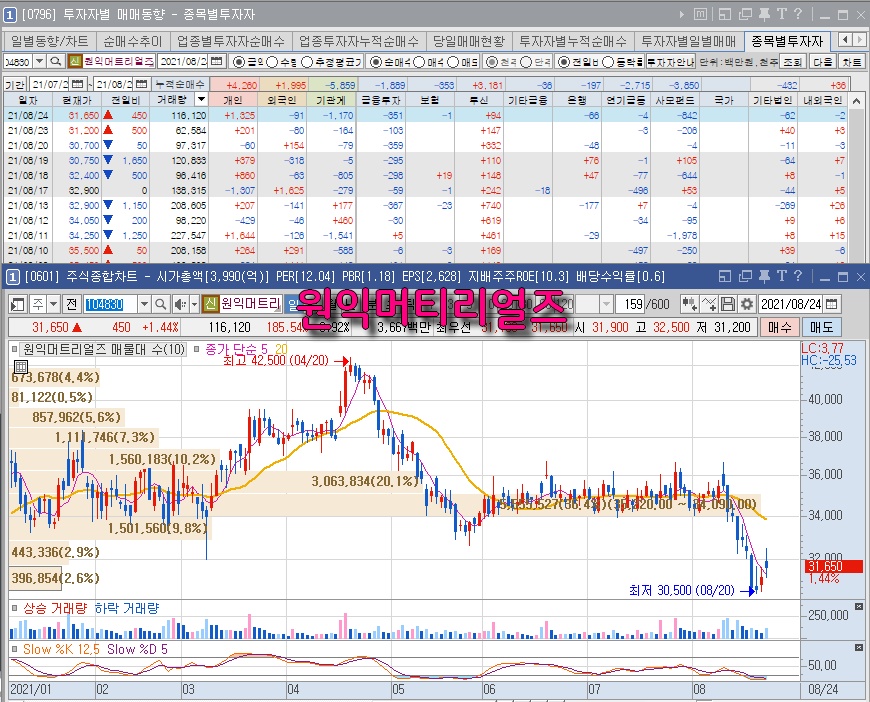870x702 pixels.
Task: Select the 매도 radio button
Action: 453,62
